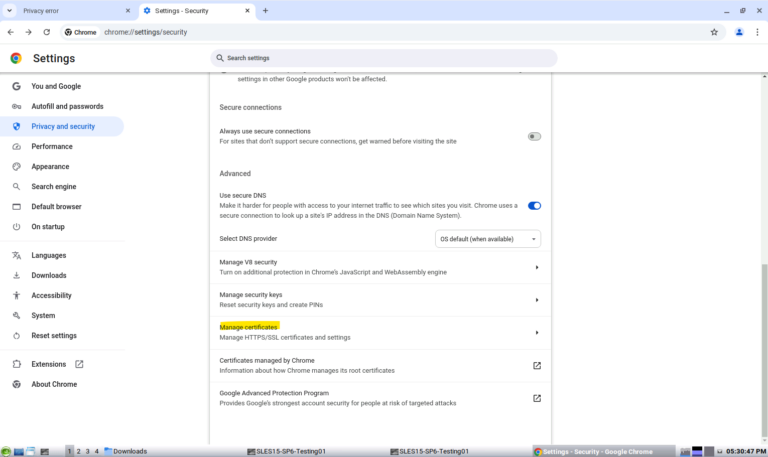Open the Select DNS provider dropdown

point(488,239)
